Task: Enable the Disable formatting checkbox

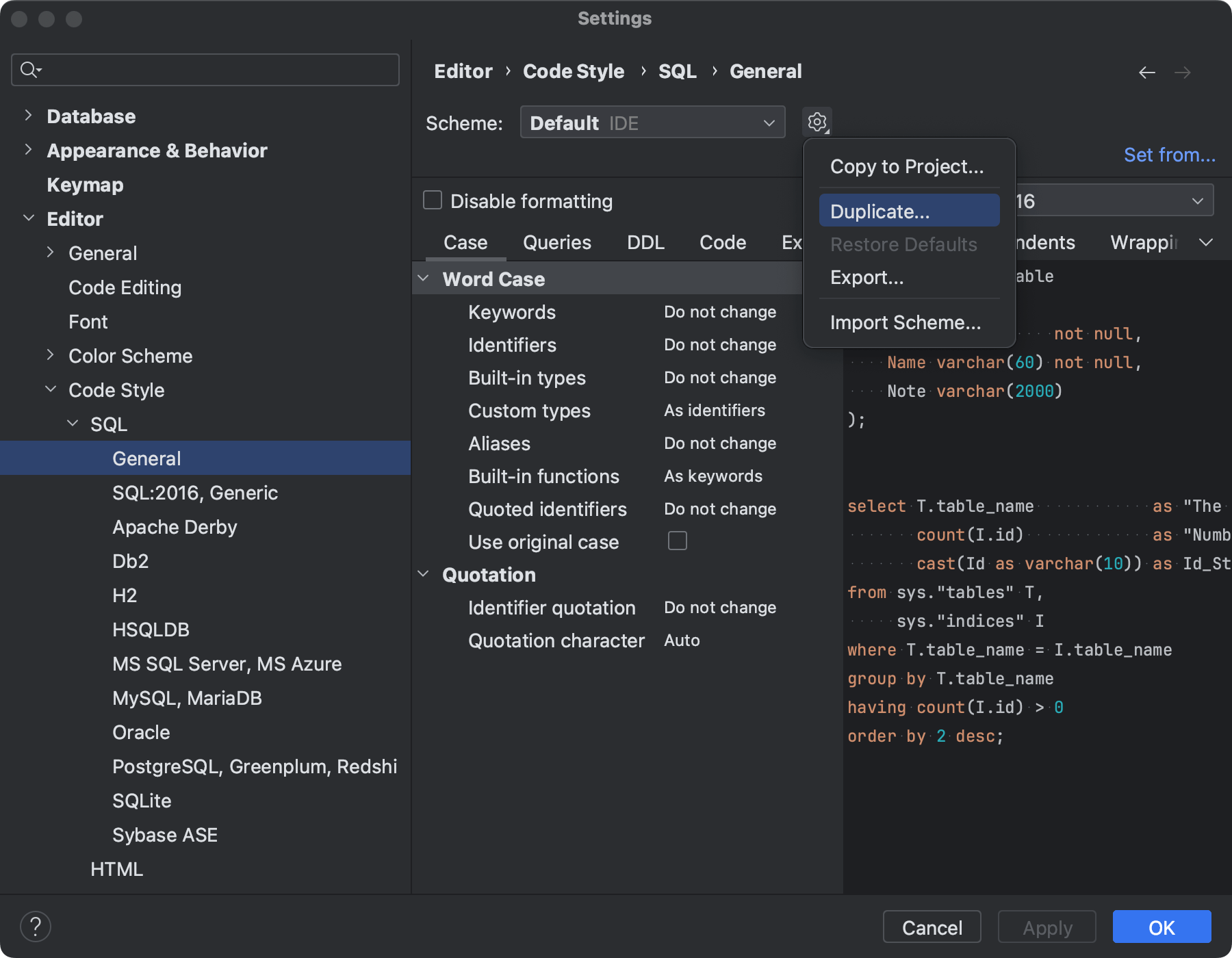Action: tap(432, 200)
